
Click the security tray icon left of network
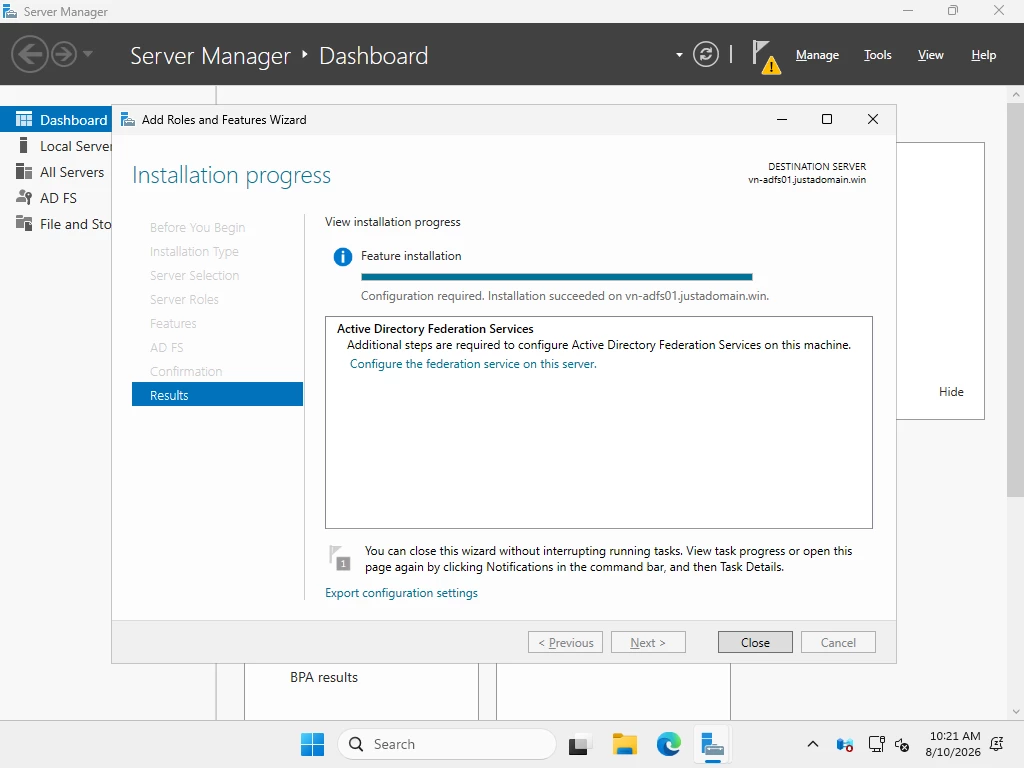click(845, 744)
